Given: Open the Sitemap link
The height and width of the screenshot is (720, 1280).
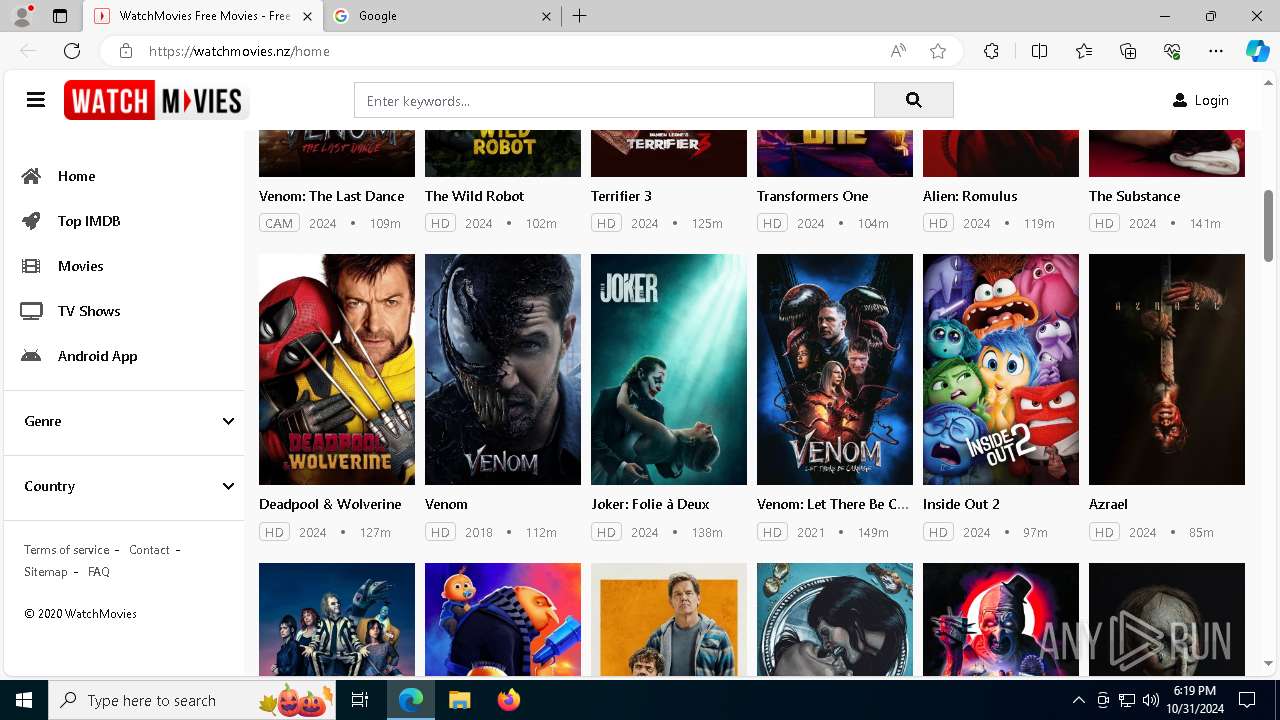Looking at the screenshot, I should click(x=46, y=572).
